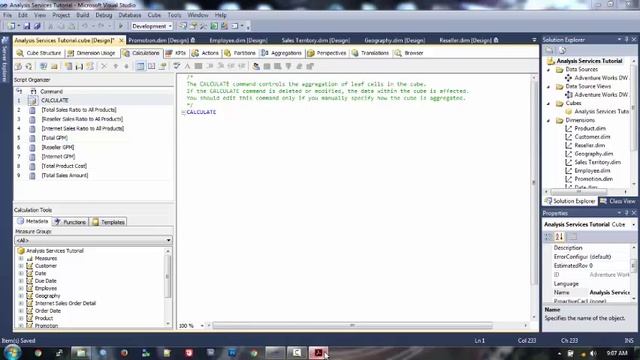This screenshot has height=360, width=640.
Task: Click the Process icon in the Calculations toolbar
Action: coord(18,66)
